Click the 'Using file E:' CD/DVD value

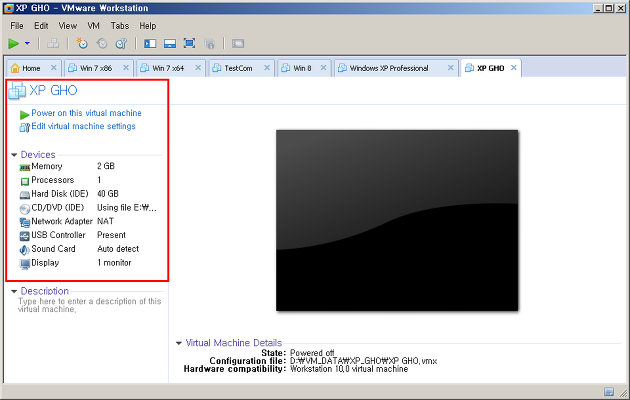tap(127, 208)
